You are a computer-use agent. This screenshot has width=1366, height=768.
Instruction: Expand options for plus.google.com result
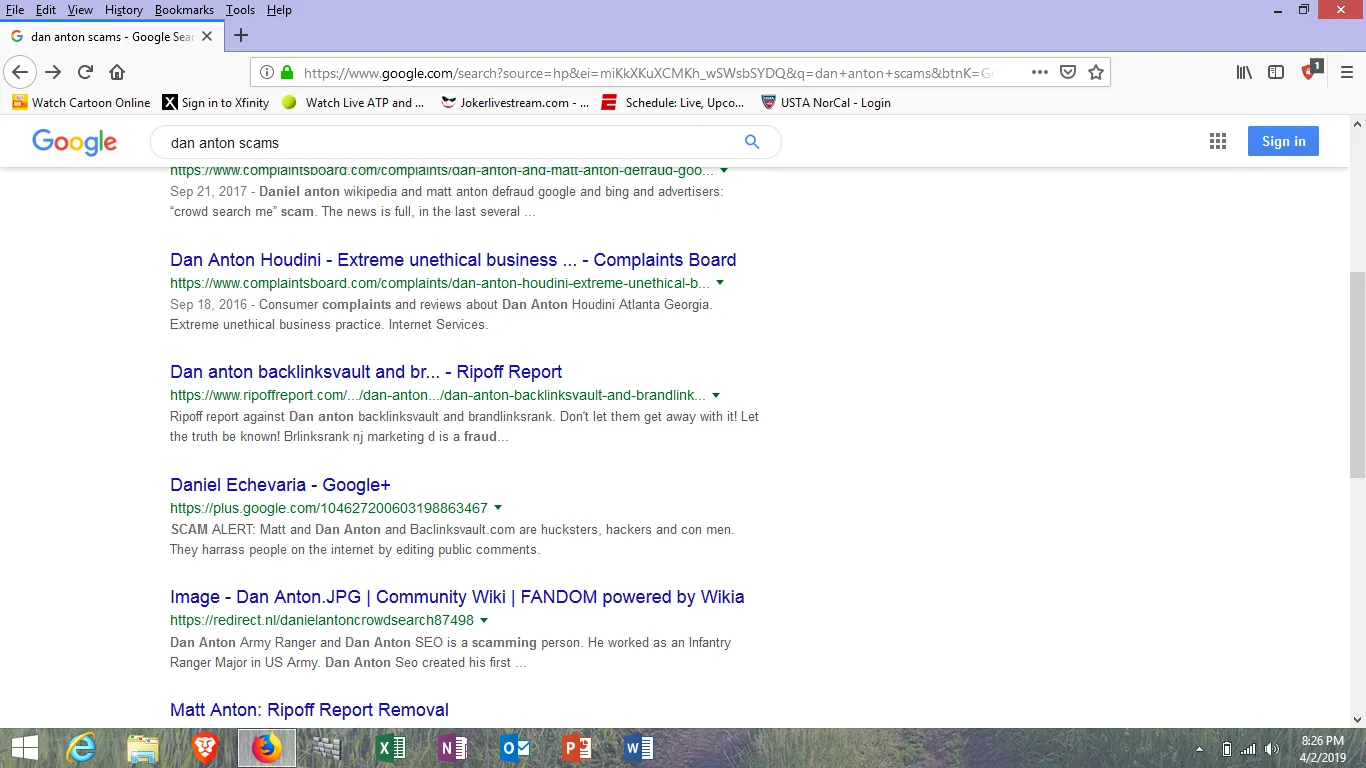click(x=498, y=508)
